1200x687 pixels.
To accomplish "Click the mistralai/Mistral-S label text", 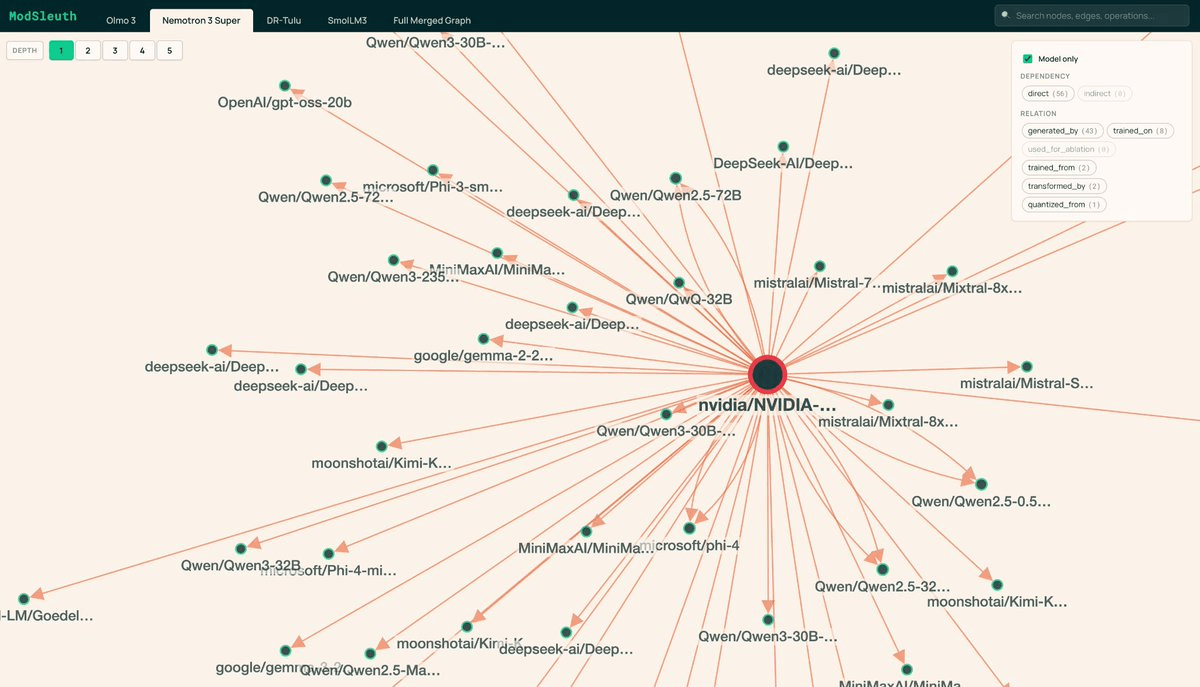I will click(x=1027, y=383).
